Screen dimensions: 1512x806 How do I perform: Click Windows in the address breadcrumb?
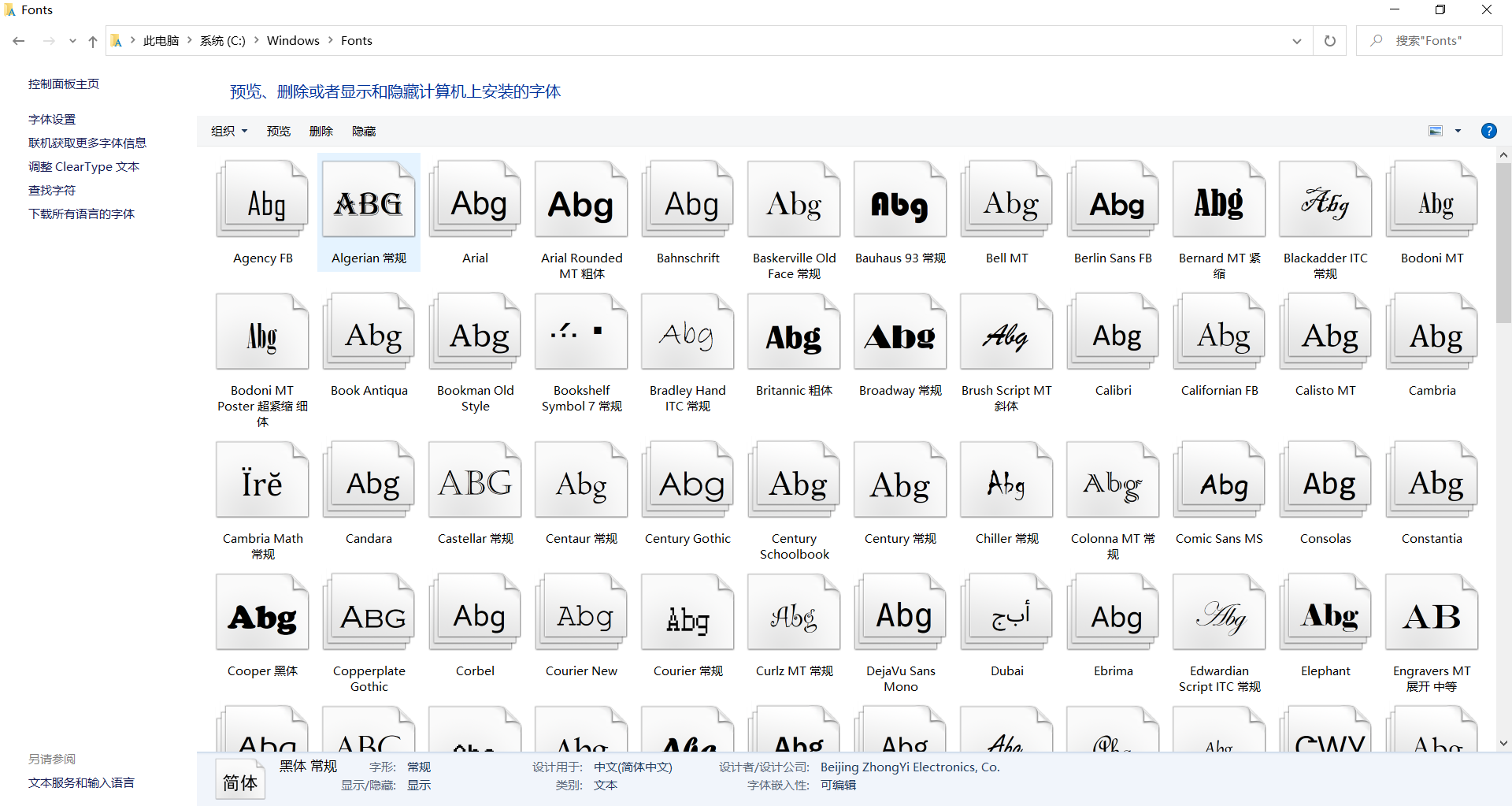(293, 40)
